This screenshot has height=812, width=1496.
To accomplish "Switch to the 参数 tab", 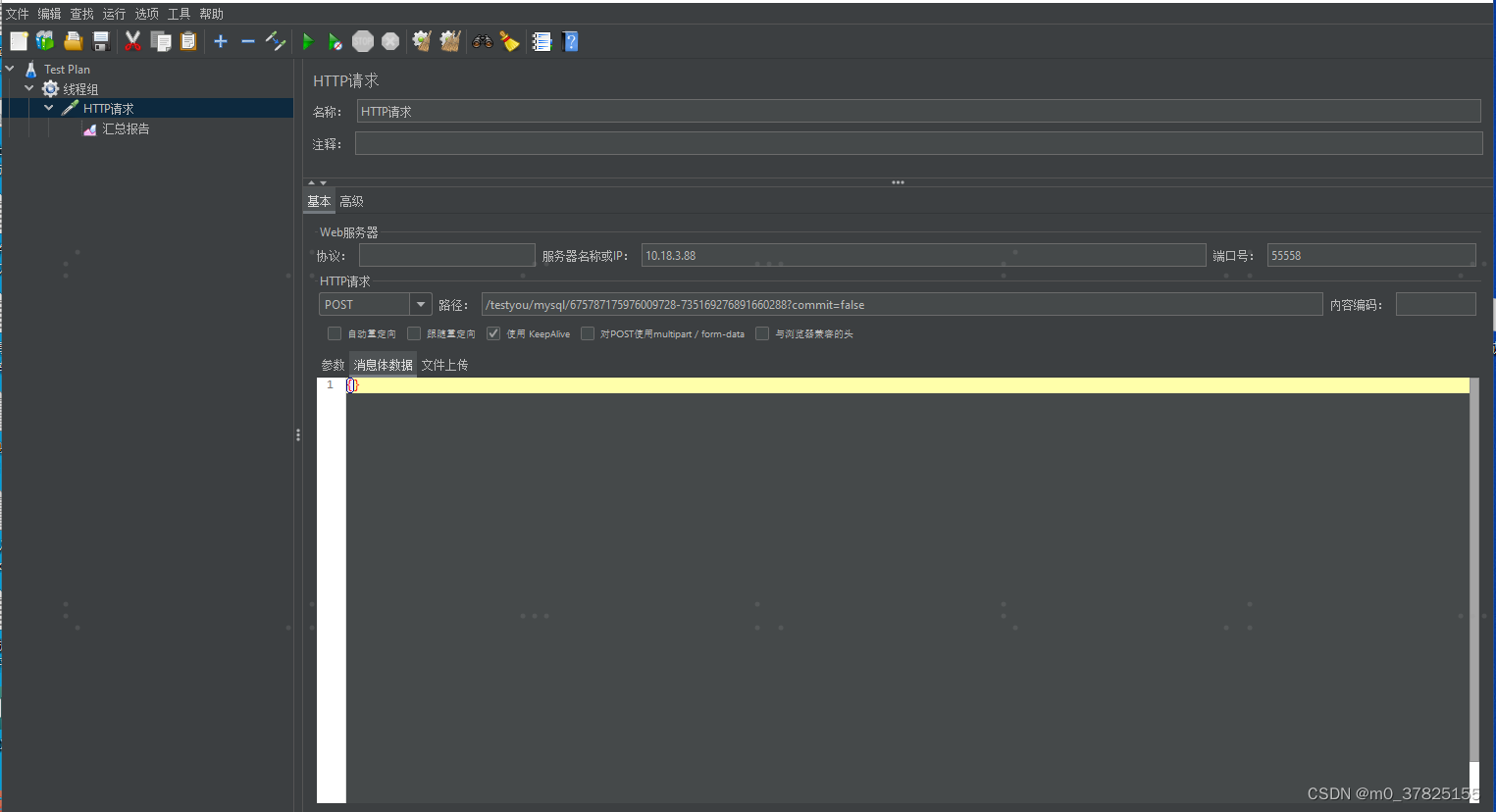I will pyautogui.click(x=332, y=364).
